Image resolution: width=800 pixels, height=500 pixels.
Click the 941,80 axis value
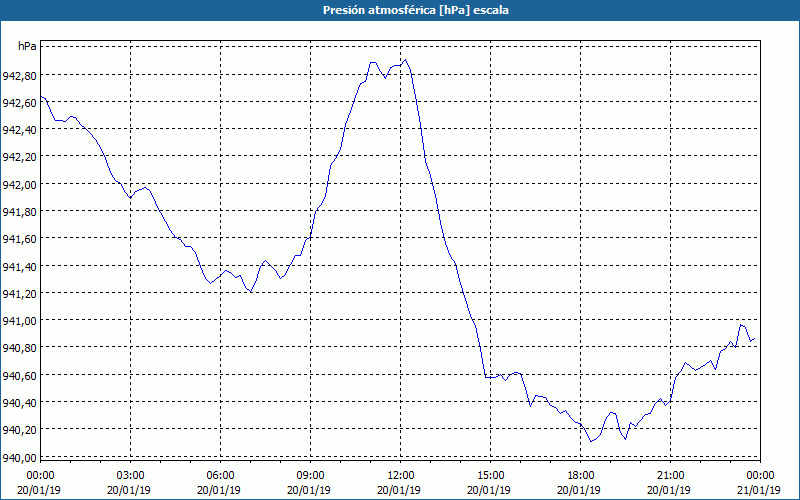[19, 212]
